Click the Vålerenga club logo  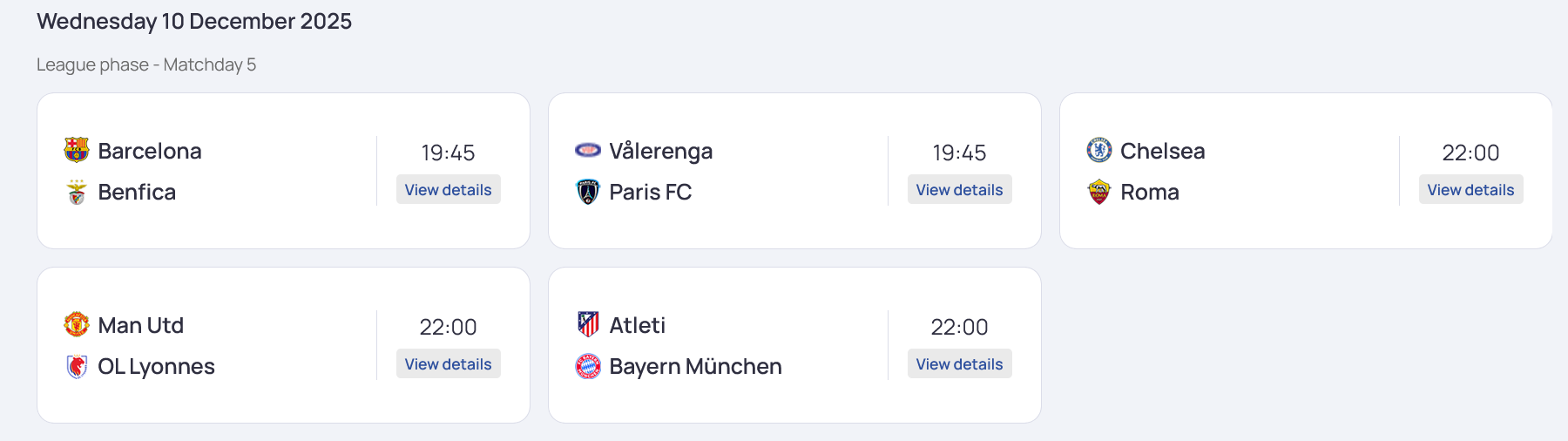click(x=588, y=150)
